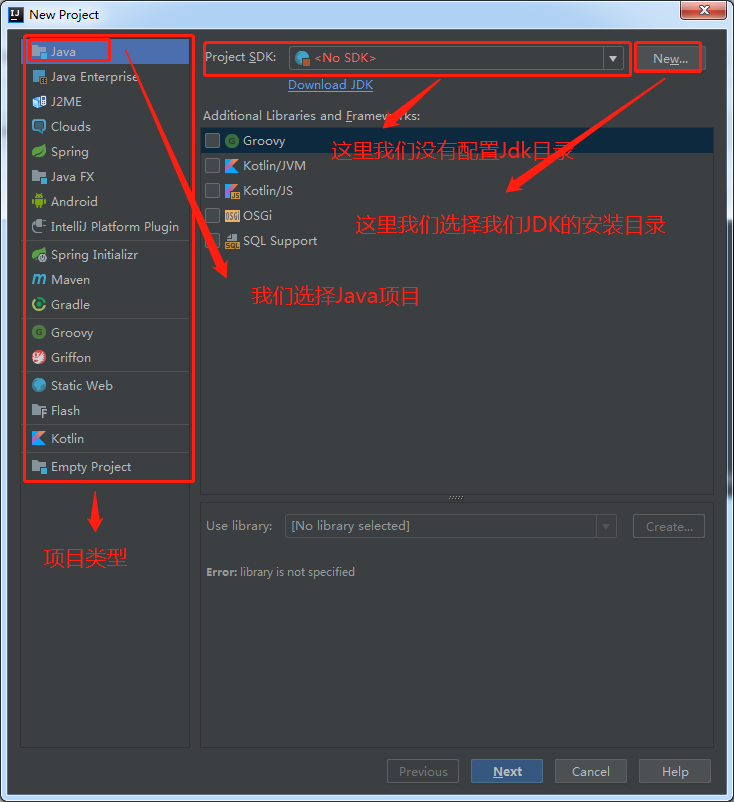
Task: Select the IntelliJ Platform Plugin label
Action: 115,227
